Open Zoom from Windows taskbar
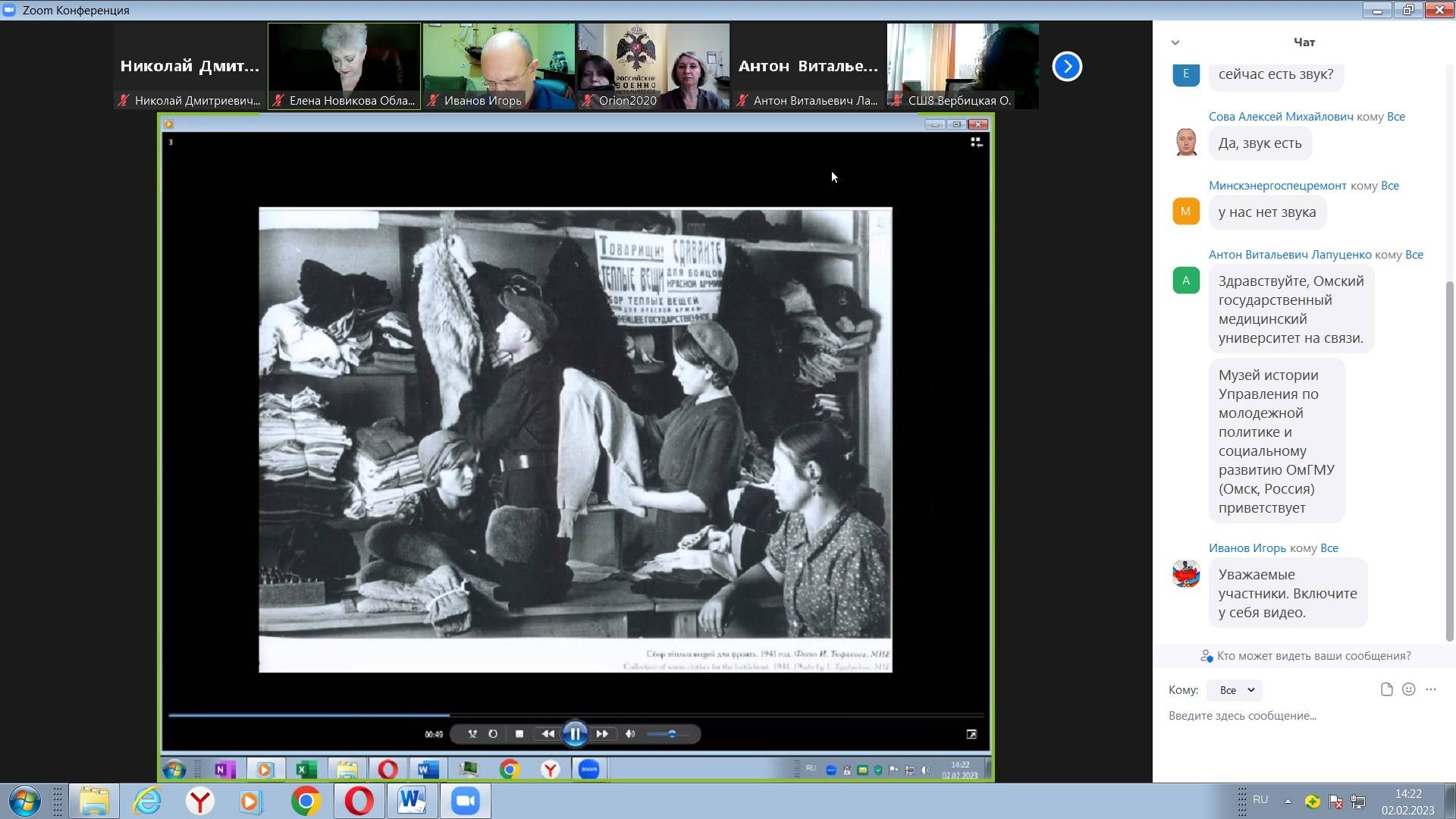Image resolution: width=1456 pixels, height=819 pixels. click(x=465, y=802)
